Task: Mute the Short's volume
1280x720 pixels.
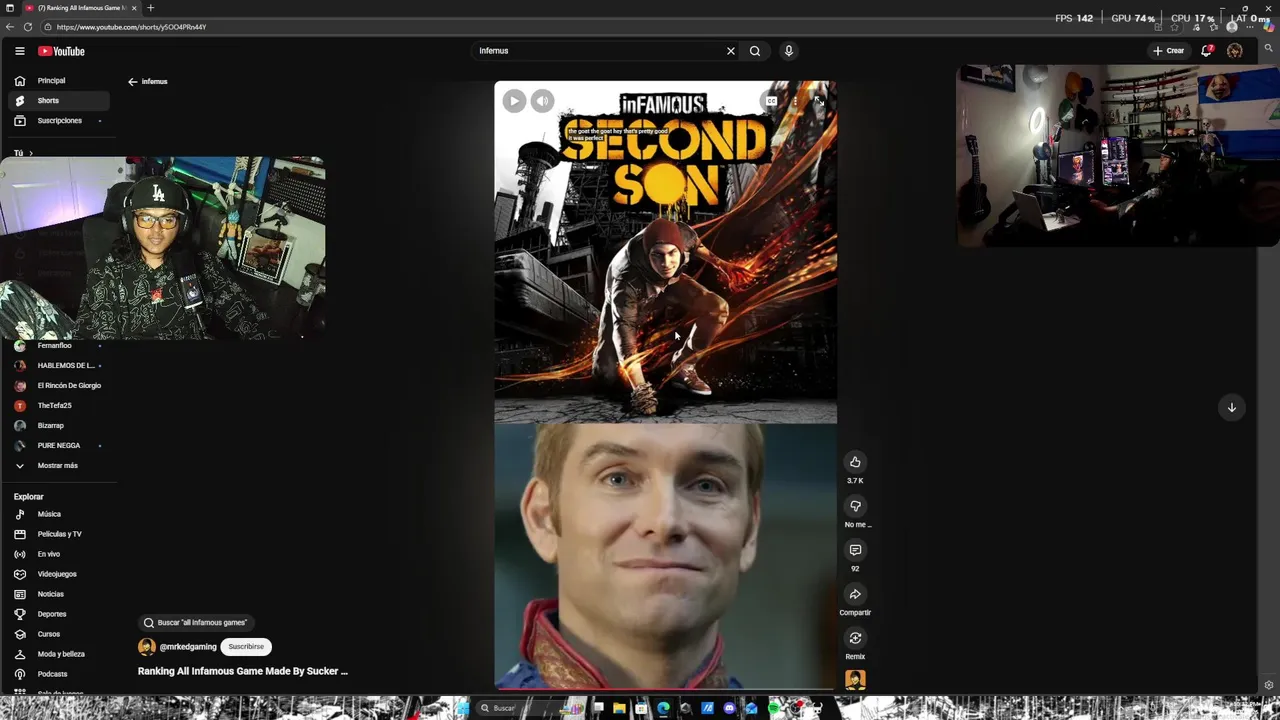Action: pyautogui.click(x=542, y=100)
